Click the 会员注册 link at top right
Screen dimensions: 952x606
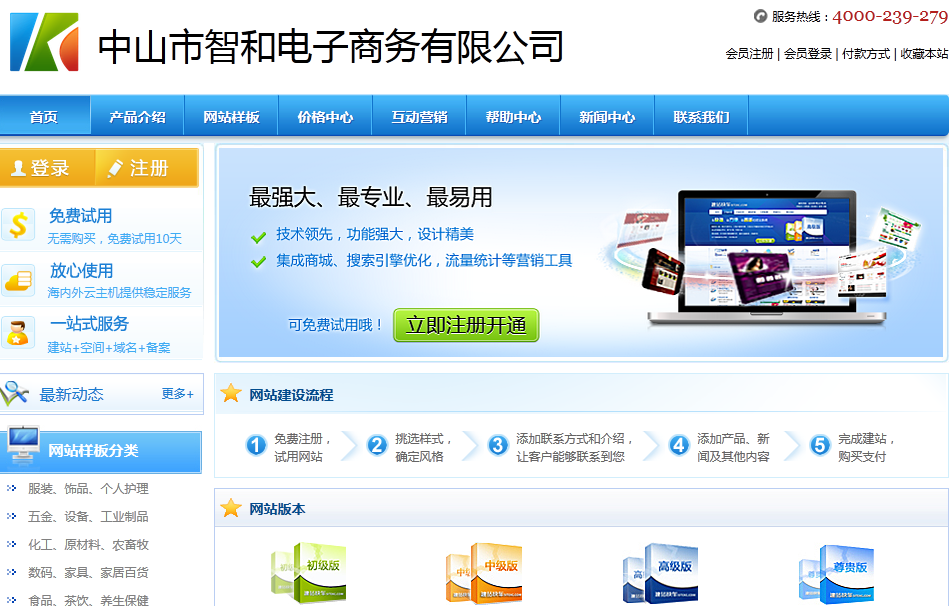click(x=749, y=54)
